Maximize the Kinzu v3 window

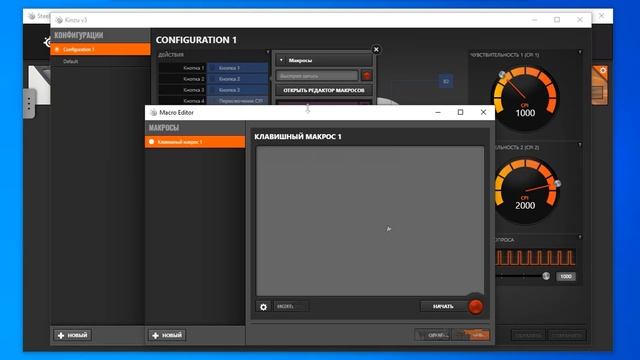click(x=557, y=20)
